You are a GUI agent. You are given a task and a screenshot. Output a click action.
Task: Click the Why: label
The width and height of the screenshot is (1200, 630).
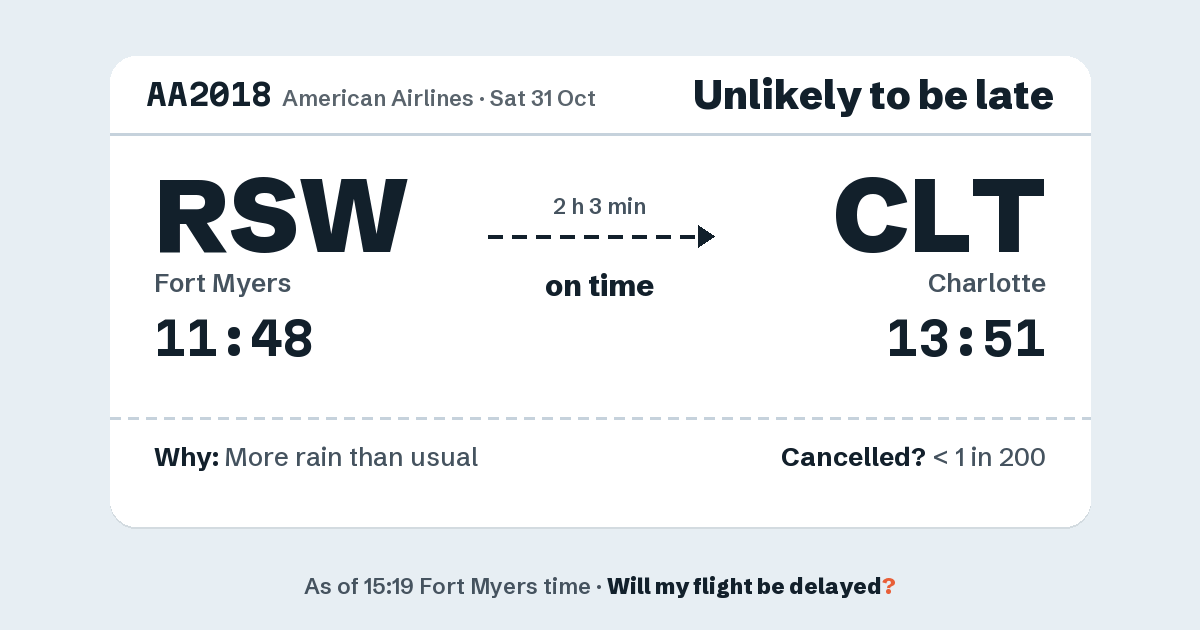coord(187,458)
